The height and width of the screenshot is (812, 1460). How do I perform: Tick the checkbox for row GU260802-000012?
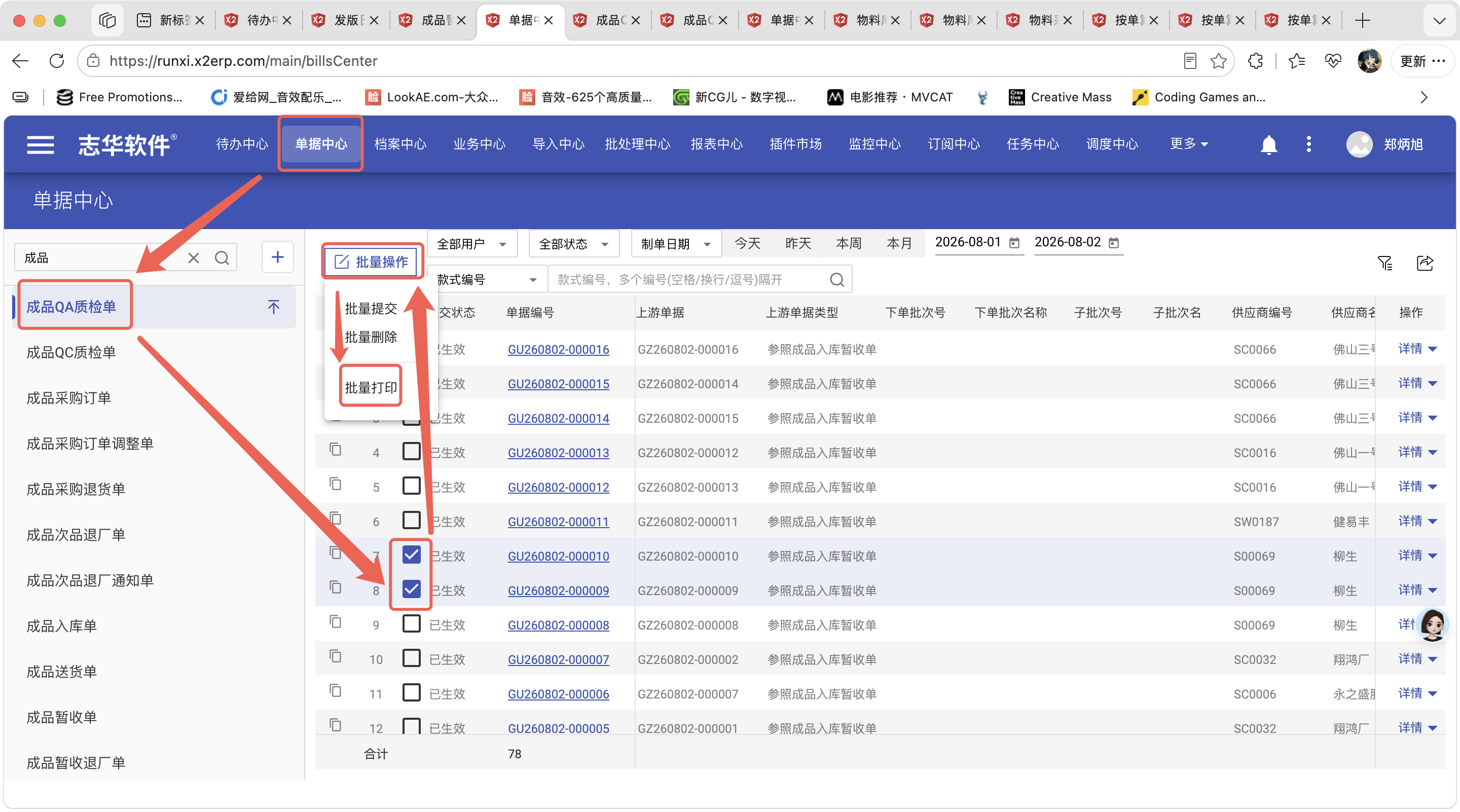(412, 486)
